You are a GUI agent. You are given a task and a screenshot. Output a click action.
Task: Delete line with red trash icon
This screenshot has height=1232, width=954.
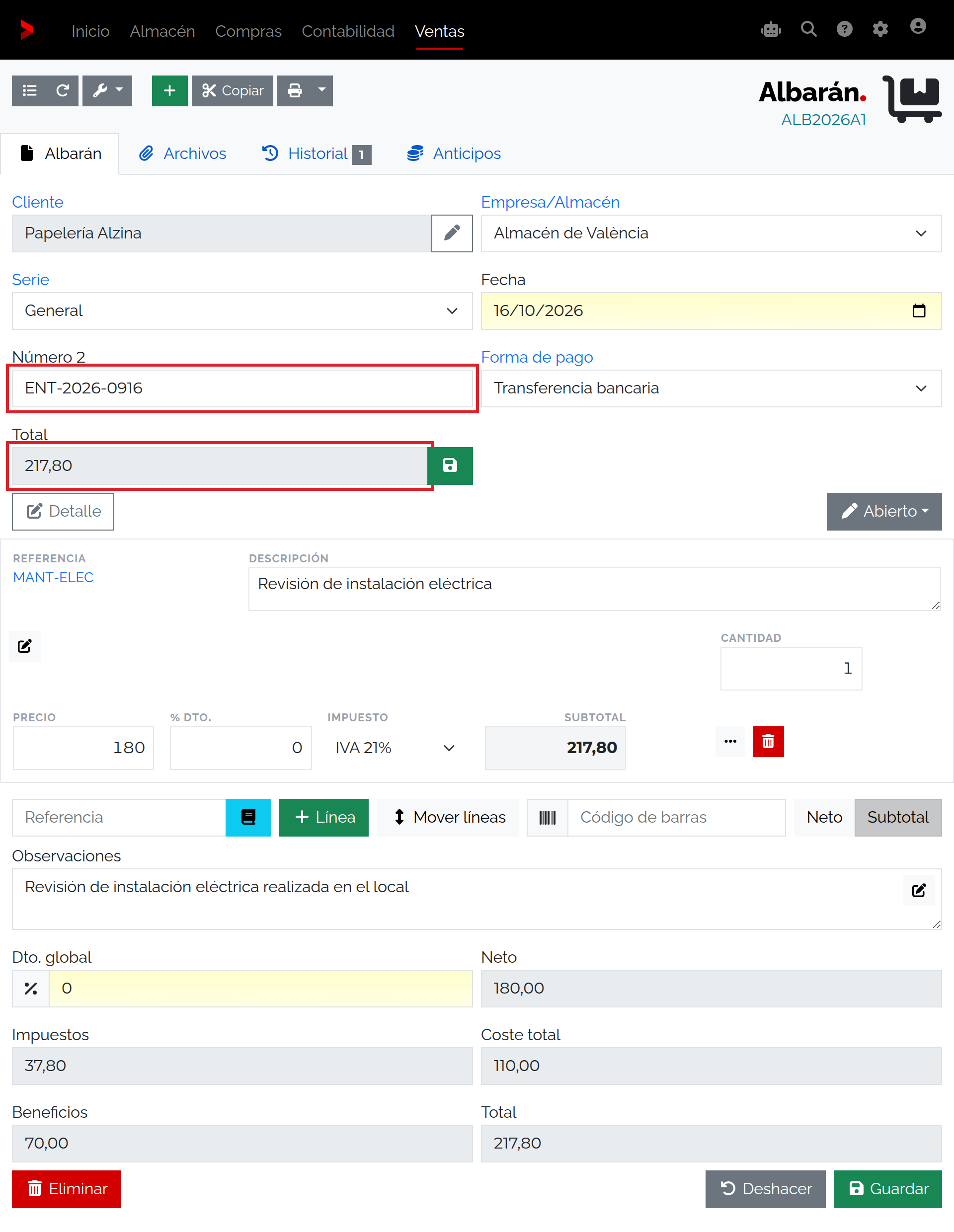768,741
